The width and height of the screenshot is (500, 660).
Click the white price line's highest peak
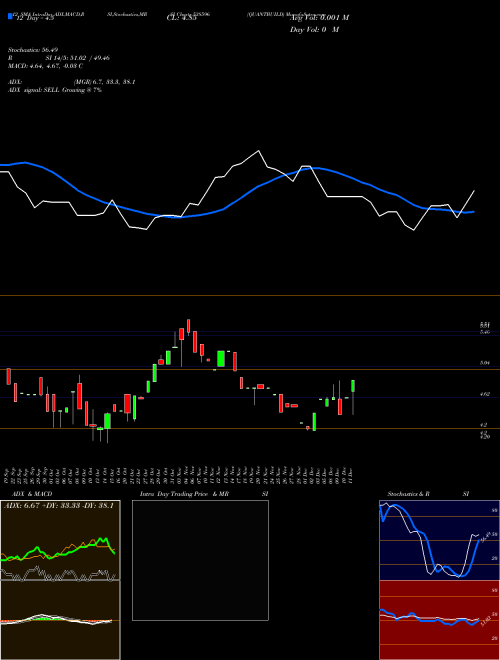coord(258,151)
